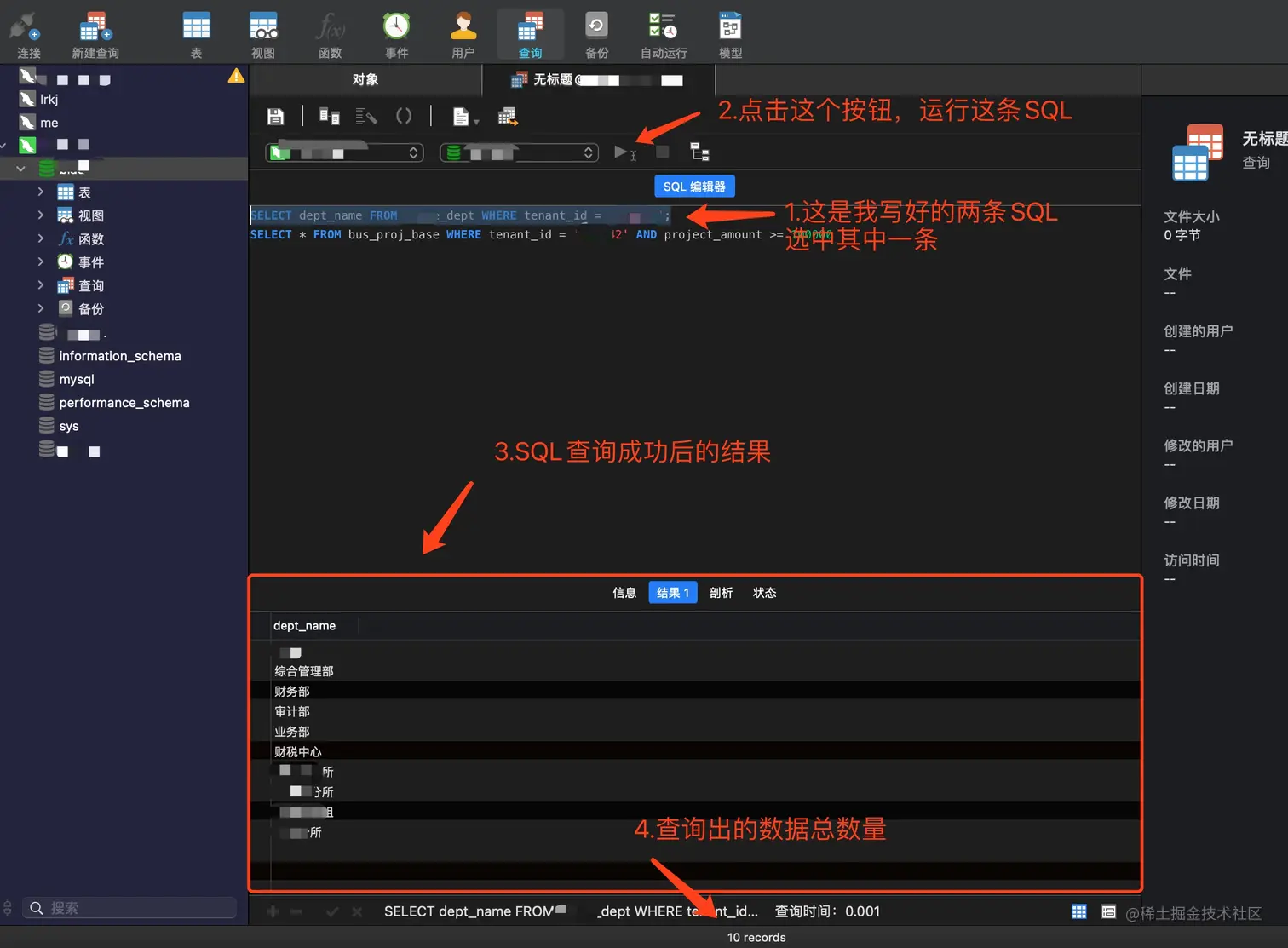The width and height of the screenshot is (1288, 948).
Task: Open the 信息 result tab
Action: (x=624, y=593)
